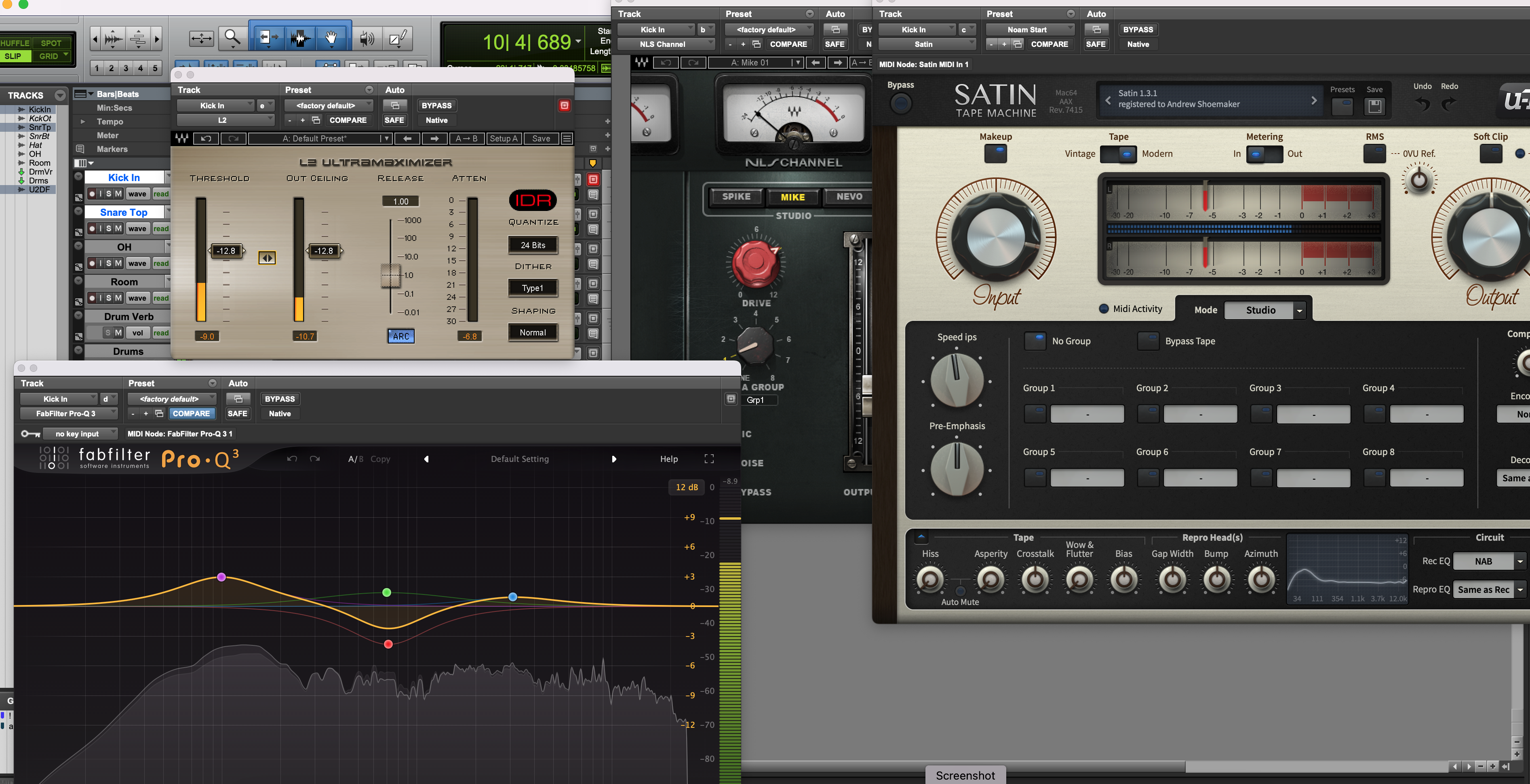This screenshot has height=784, width=1530.
Task: Toggle the Satin Bypass round button
Action: pyautogui.click(x=900, y=104)
